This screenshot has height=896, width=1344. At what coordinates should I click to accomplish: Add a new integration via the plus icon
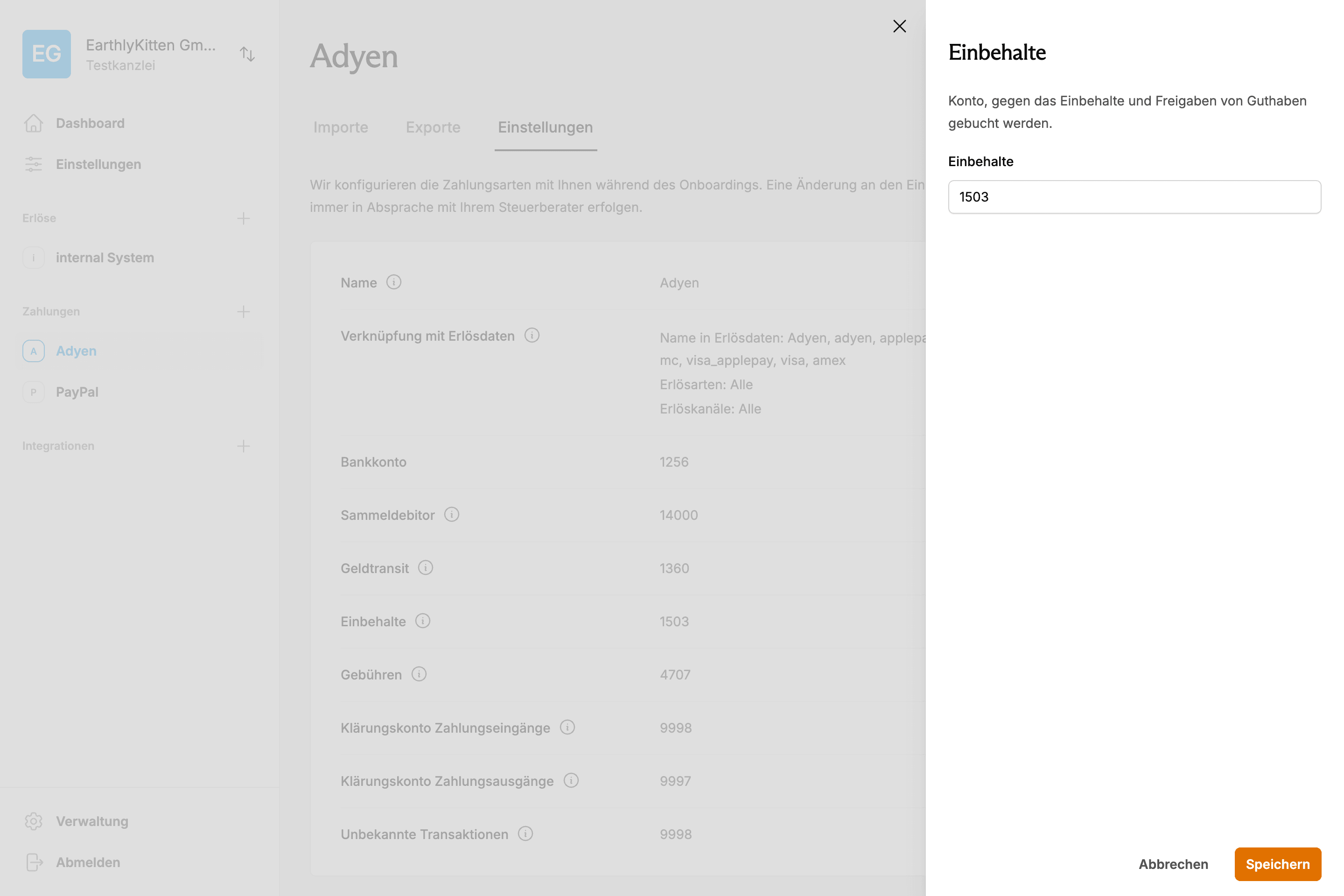tap(244, 446)
